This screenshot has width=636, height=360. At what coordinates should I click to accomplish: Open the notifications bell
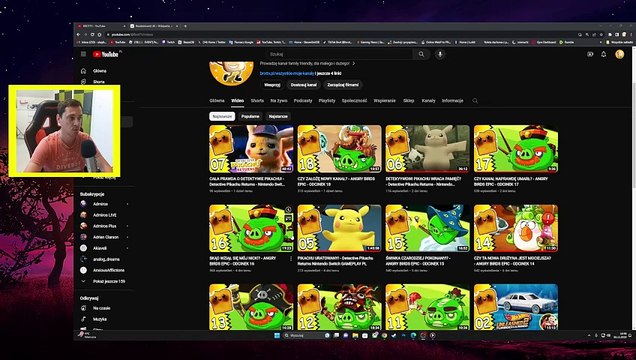604,54
